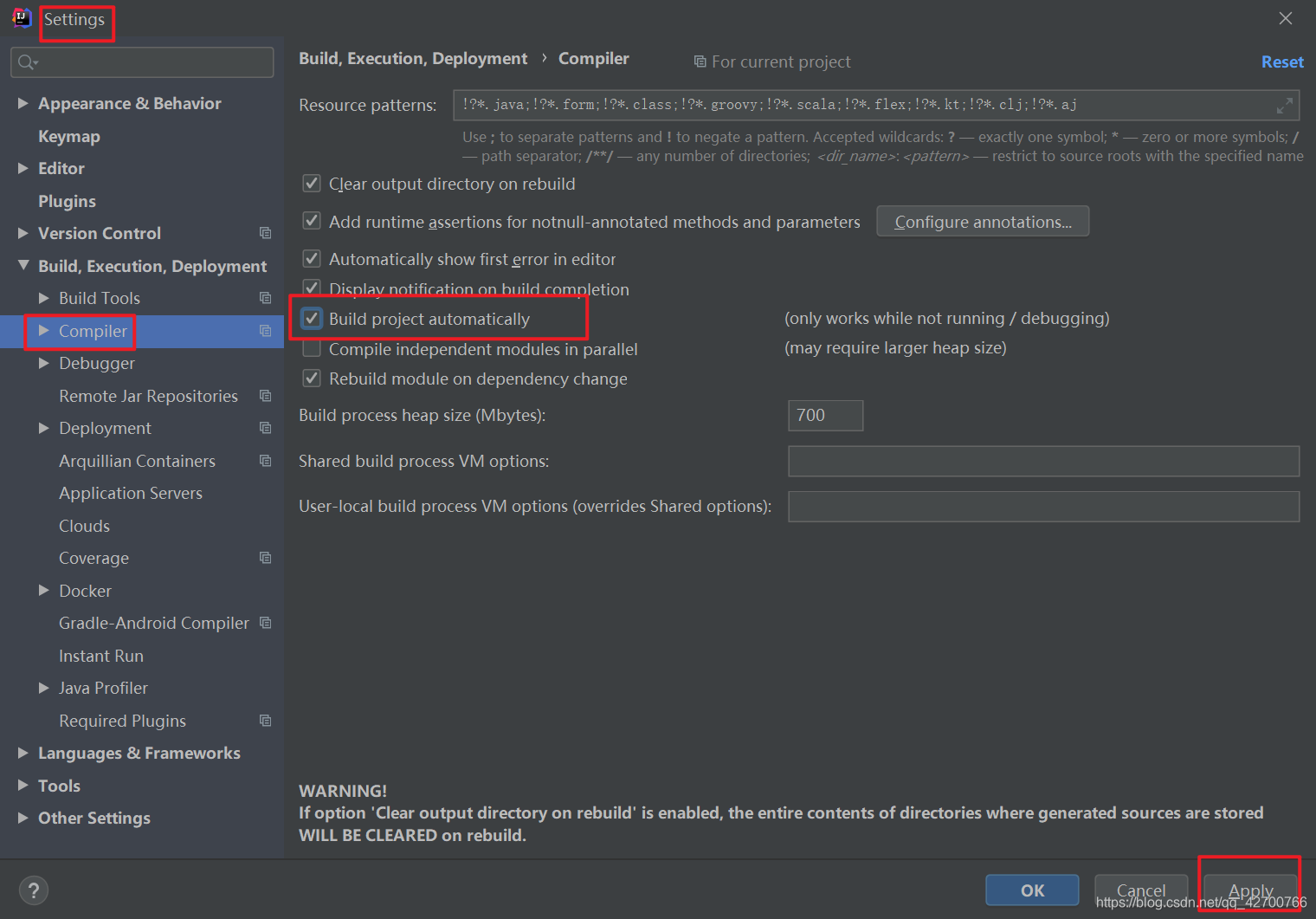Uncheck Clear output directory on rebuild
1316x919 pixels.
pyautogui.click(x=312, y=183)
